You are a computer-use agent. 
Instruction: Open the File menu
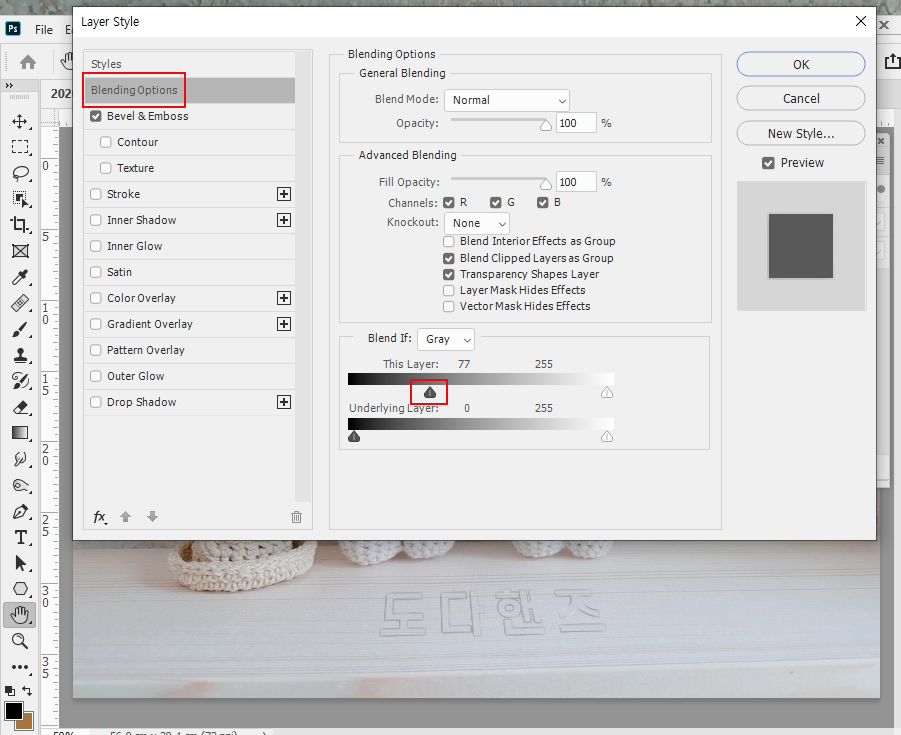(44, 30)
